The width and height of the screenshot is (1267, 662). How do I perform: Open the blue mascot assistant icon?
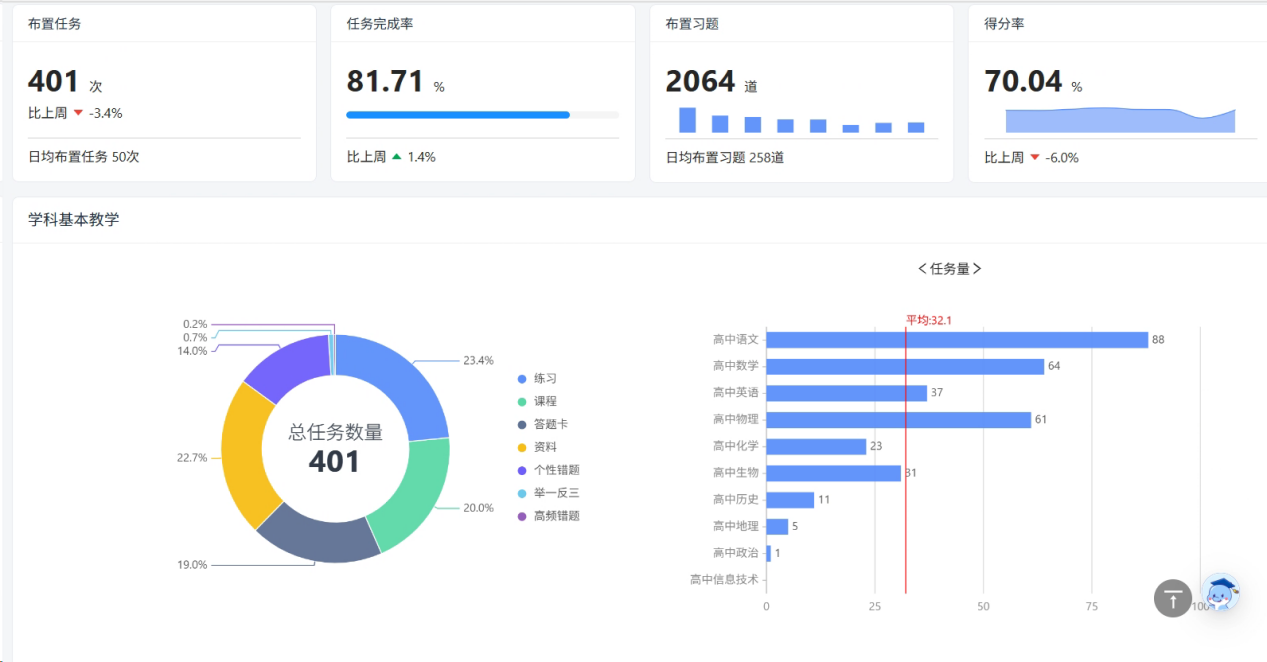click(1220, 594)
